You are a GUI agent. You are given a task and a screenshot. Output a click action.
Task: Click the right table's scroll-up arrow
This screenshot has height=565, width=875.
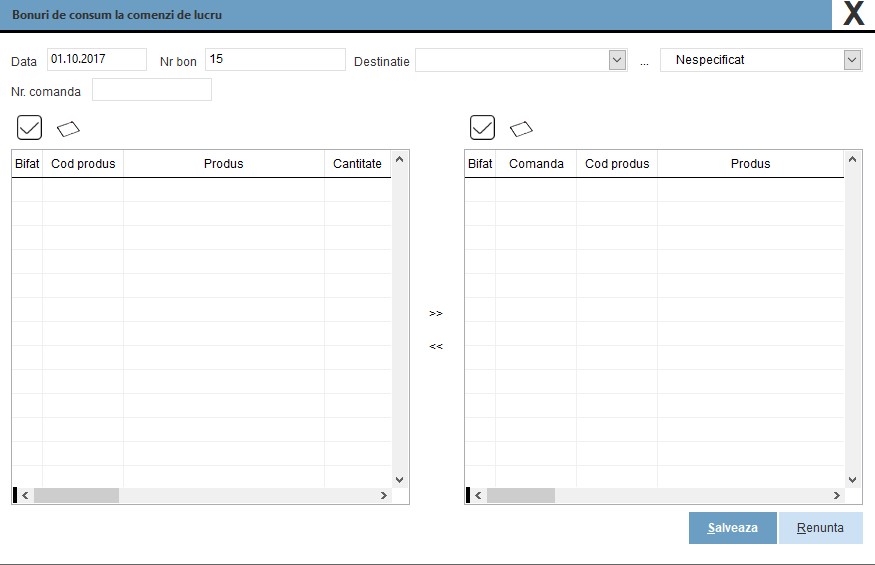853,160
